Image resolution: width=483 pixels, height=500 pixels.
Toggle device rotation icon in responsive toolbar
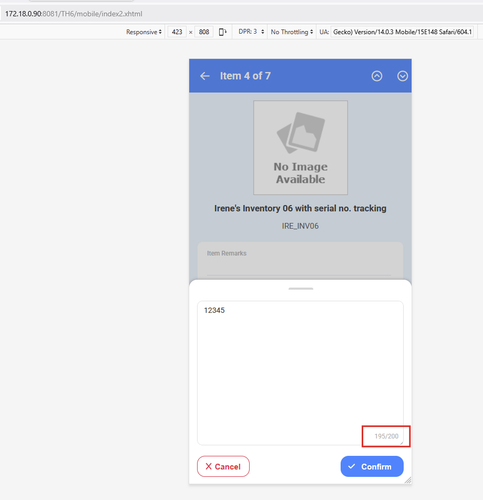point(222,32)
